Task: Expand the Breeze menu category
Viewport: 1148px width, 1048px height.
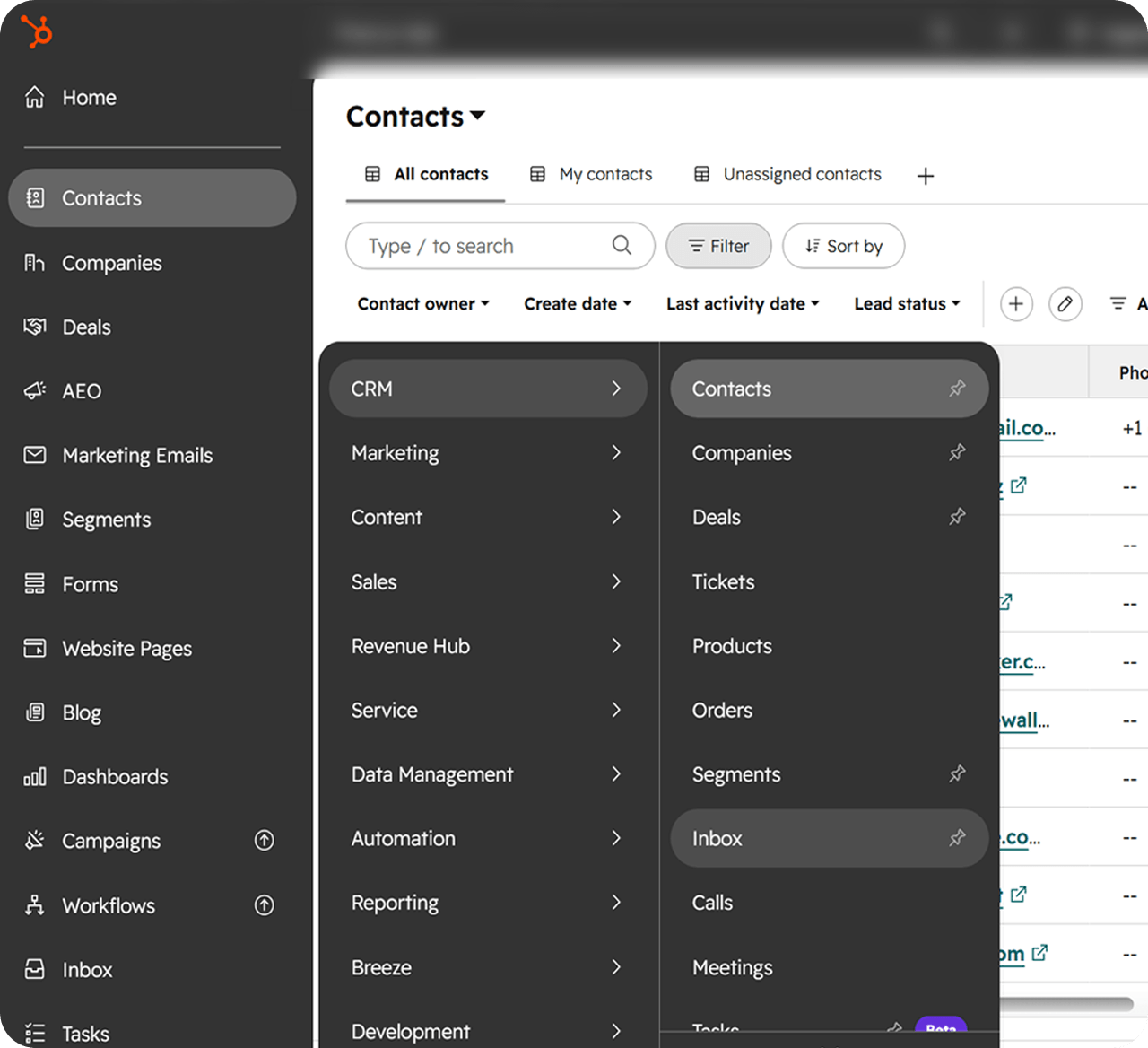Action: point(488,967)
